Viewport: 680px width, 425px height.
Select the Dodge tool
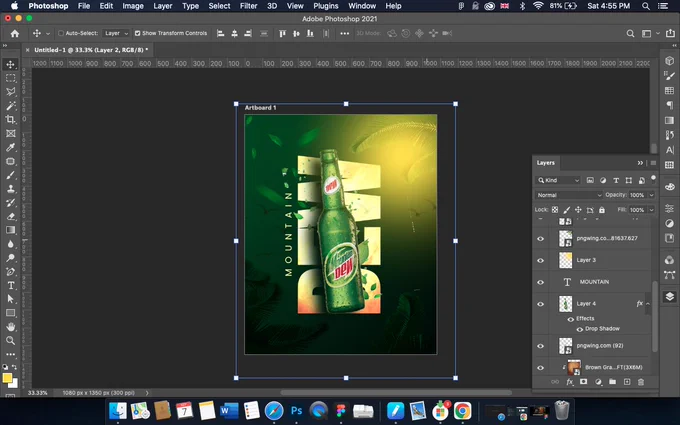[x=10, y=258]
